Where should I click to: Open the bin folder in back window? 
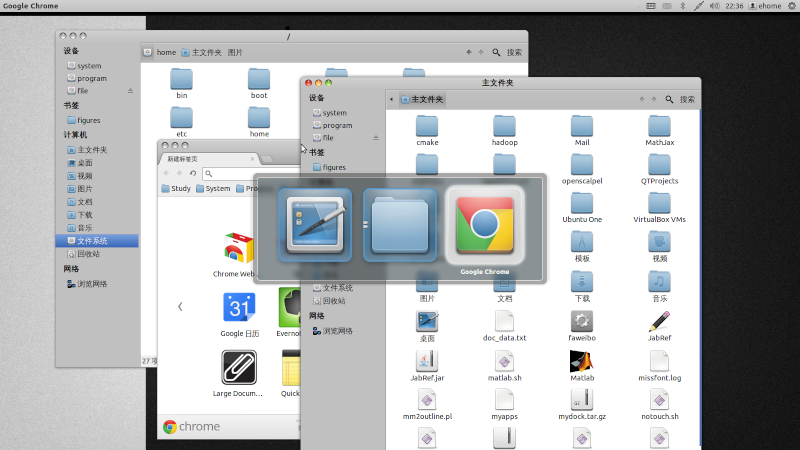pyautogui.click(x=182, y=83)
